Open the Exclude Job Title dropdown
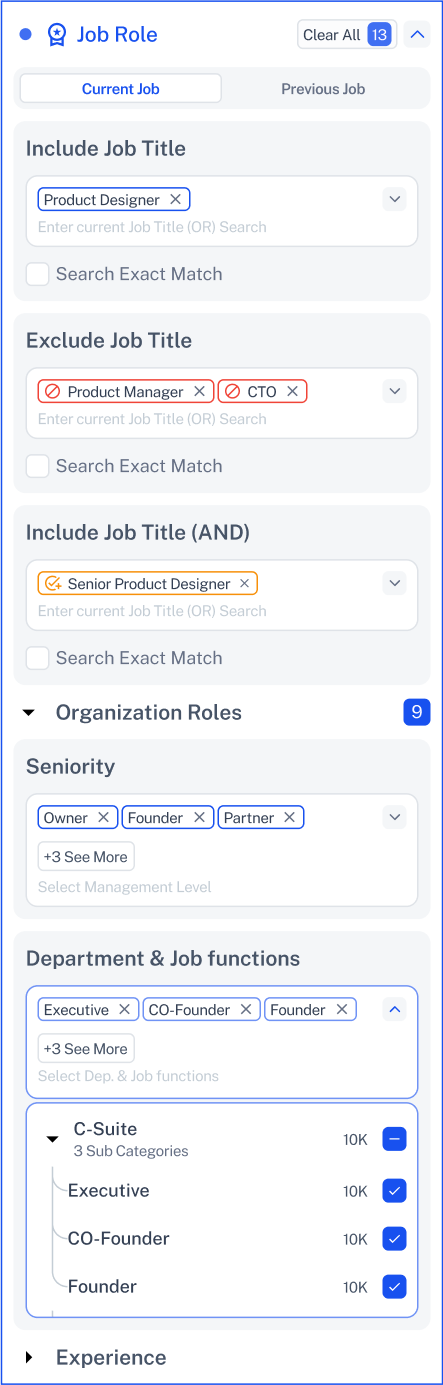The width and height of the screenshot is (443, 1385). click(395, 391)
